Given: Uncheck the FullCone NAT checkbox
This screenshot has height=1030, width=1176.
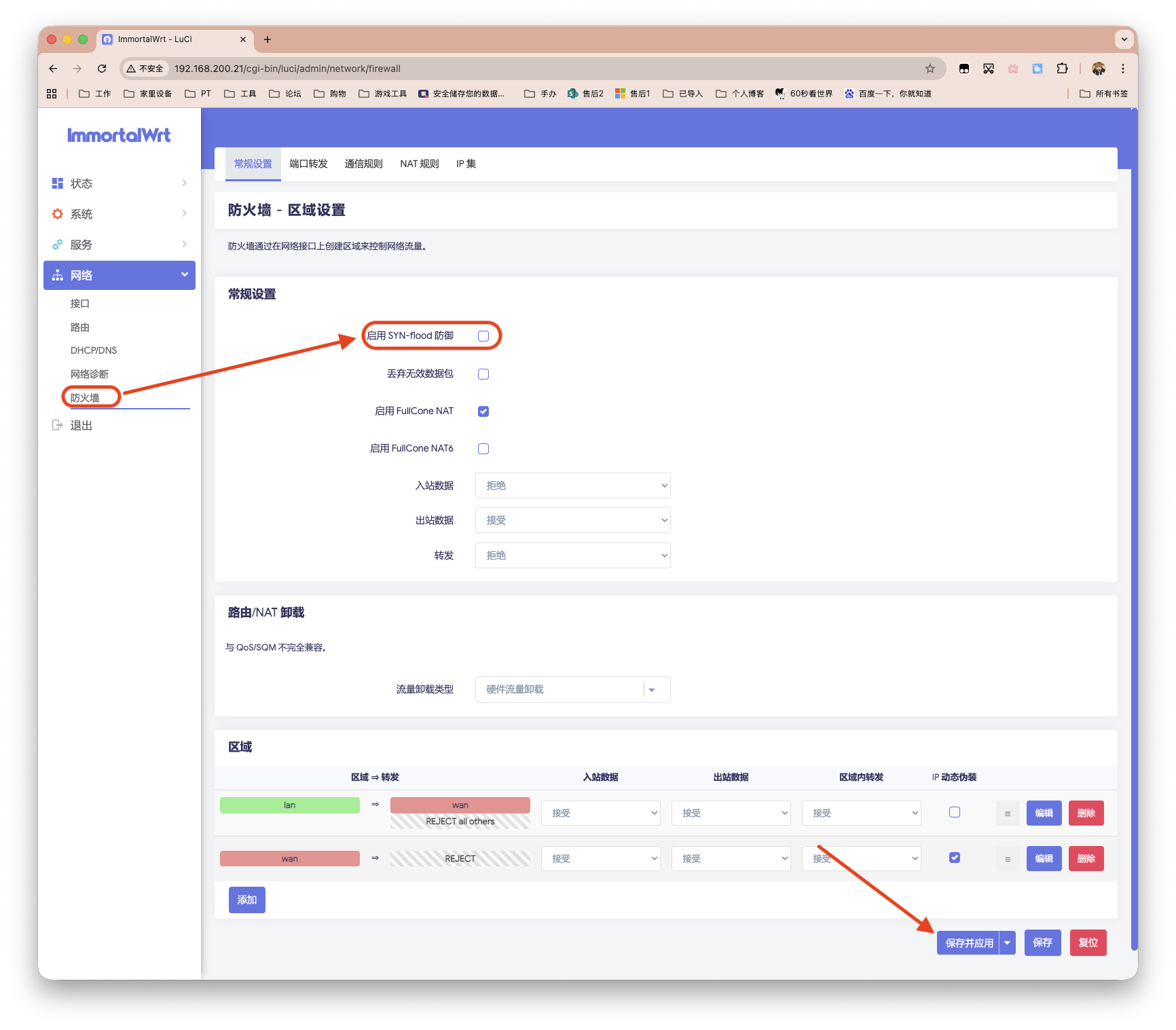Looking at the screenshot, I should (x=483, y=411).
